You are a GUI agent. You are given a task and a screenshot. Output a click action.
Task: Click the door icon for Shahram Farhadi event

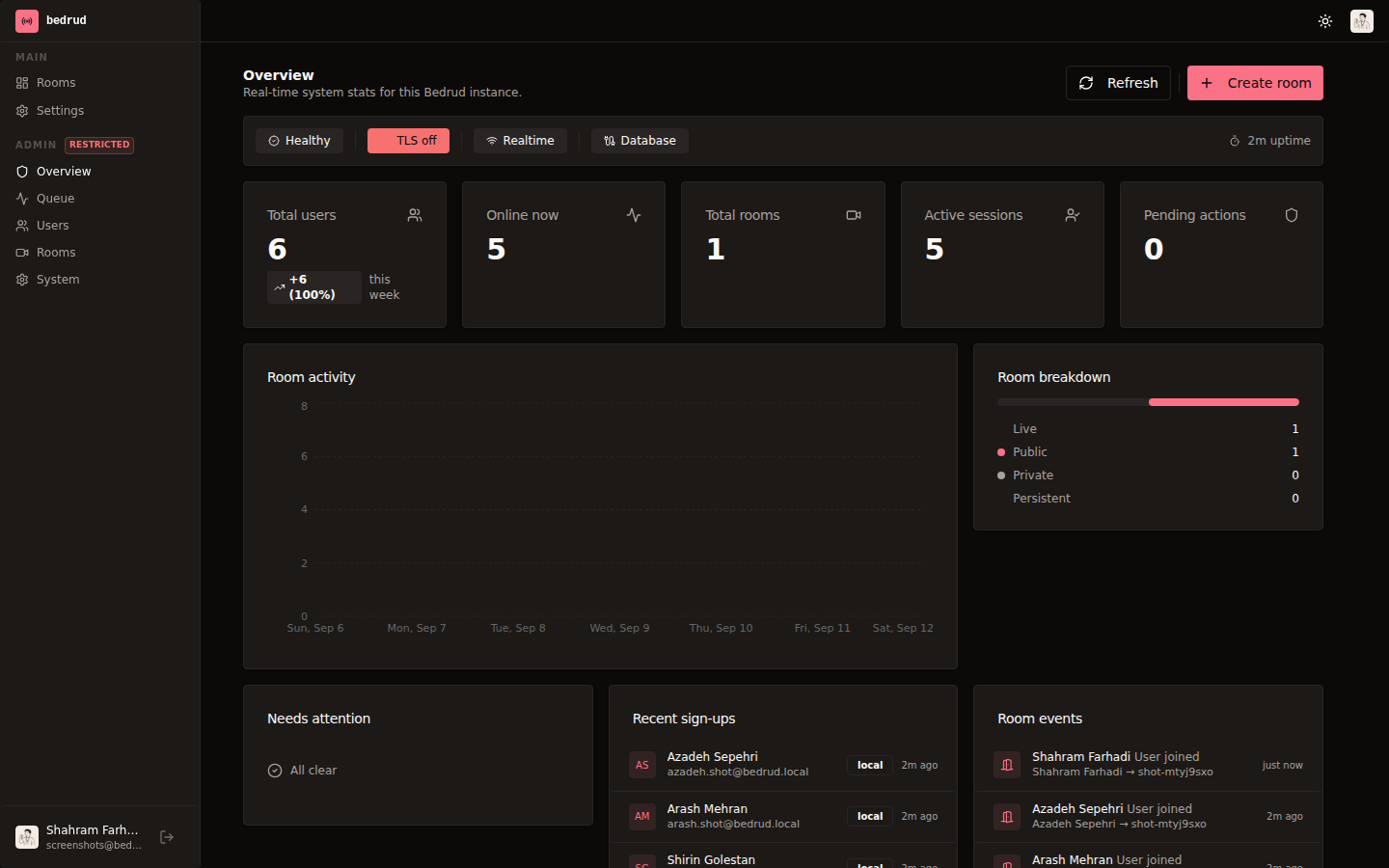coord(1007,765)
